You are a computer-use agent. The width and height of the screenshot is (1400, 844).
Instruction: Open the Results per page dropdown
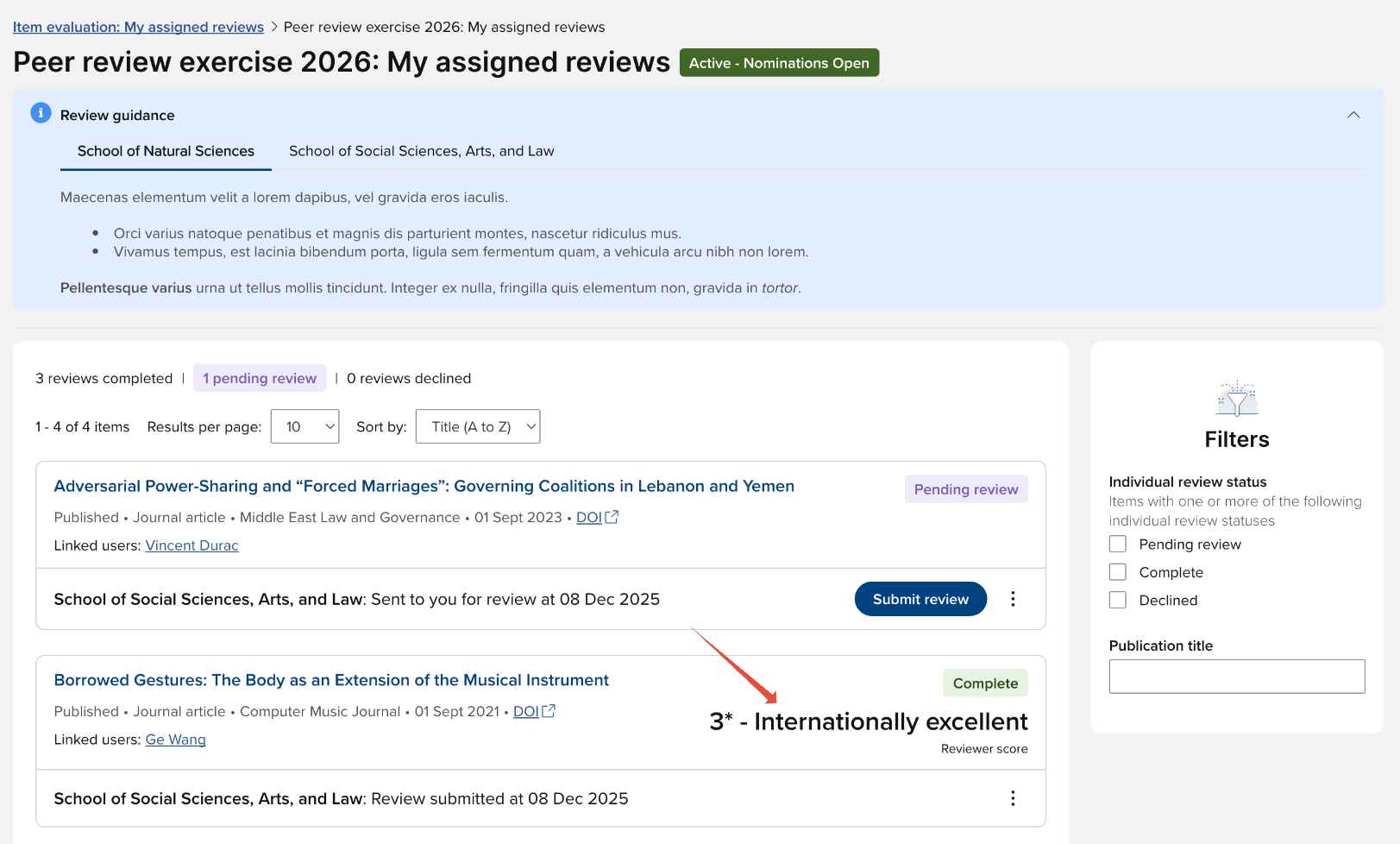[304, 426]
